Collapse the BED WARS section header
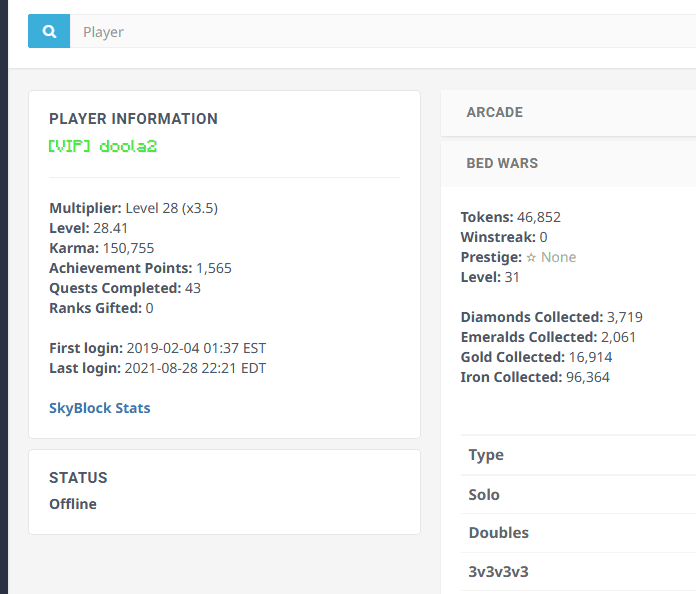 [568, 163]
